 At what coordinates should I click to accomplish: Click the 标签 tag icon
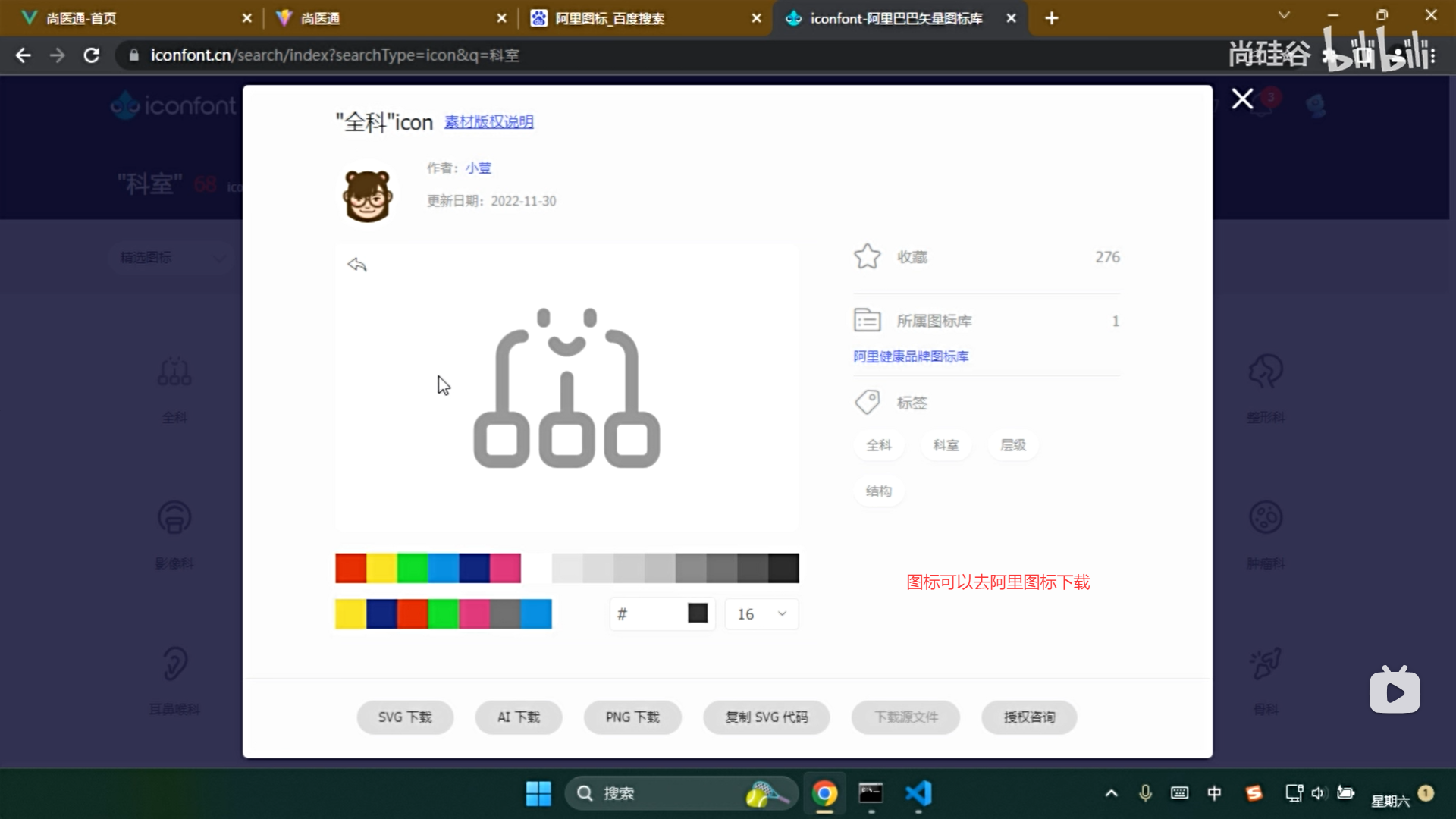point(868,402)
